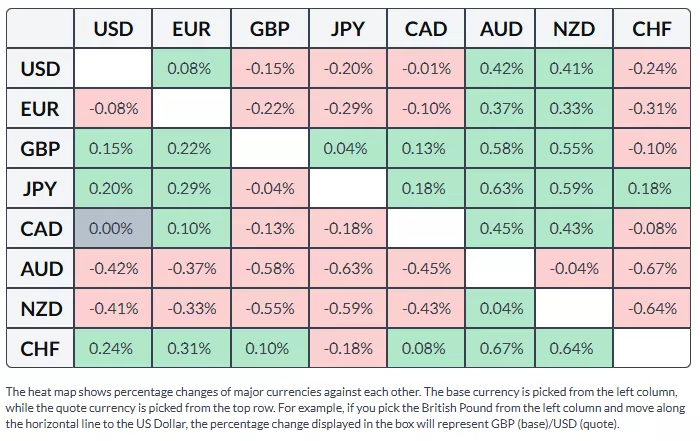Select the 0.08% USD/EUR cell
The image size is (700, 441).
coord(191,69)
